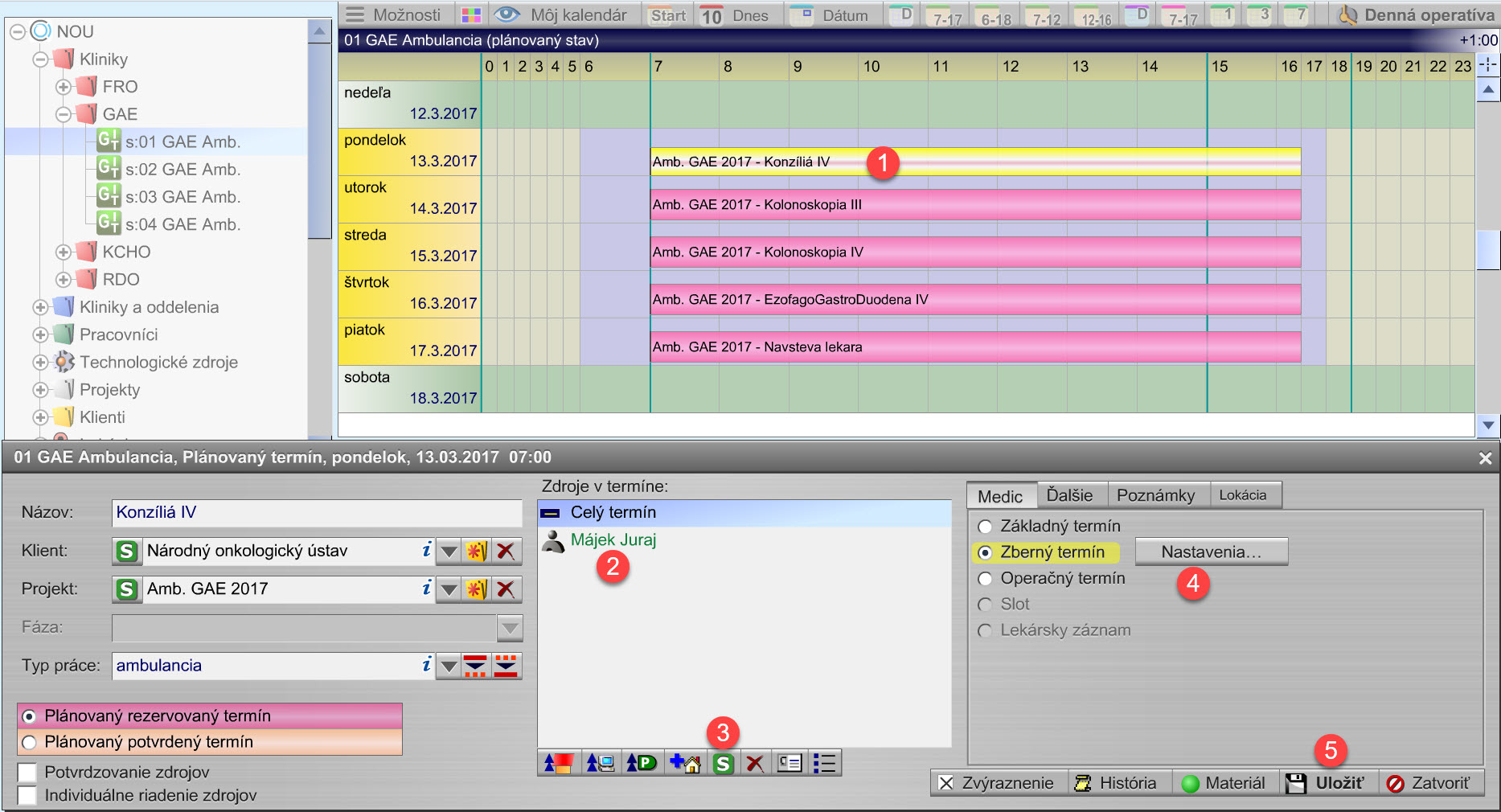Click the star icon beside Projekt field

(x=476, y=589)
